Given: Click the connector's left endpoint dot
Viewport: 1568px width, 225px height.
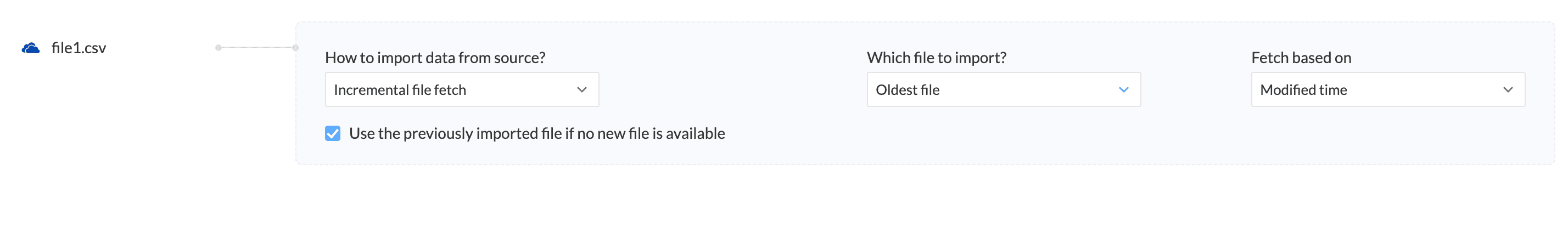Looking at the screenshot, I should tap(219, 47).
